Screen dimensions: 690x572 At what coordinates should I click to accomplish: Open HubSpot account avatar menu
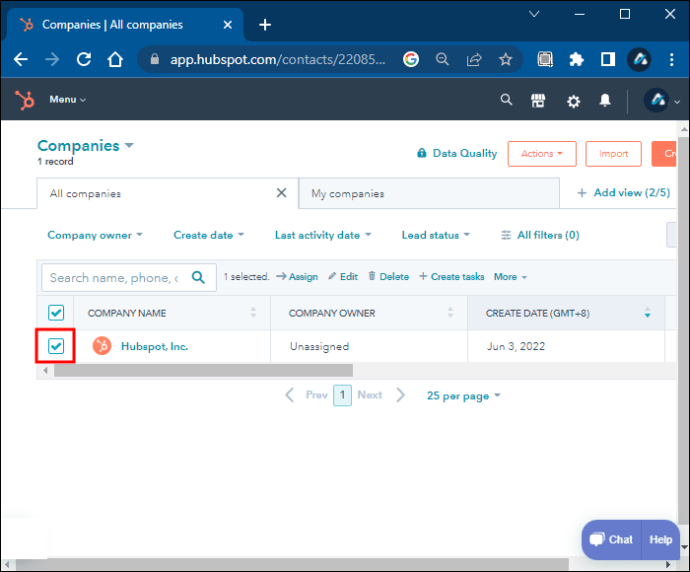661,100
